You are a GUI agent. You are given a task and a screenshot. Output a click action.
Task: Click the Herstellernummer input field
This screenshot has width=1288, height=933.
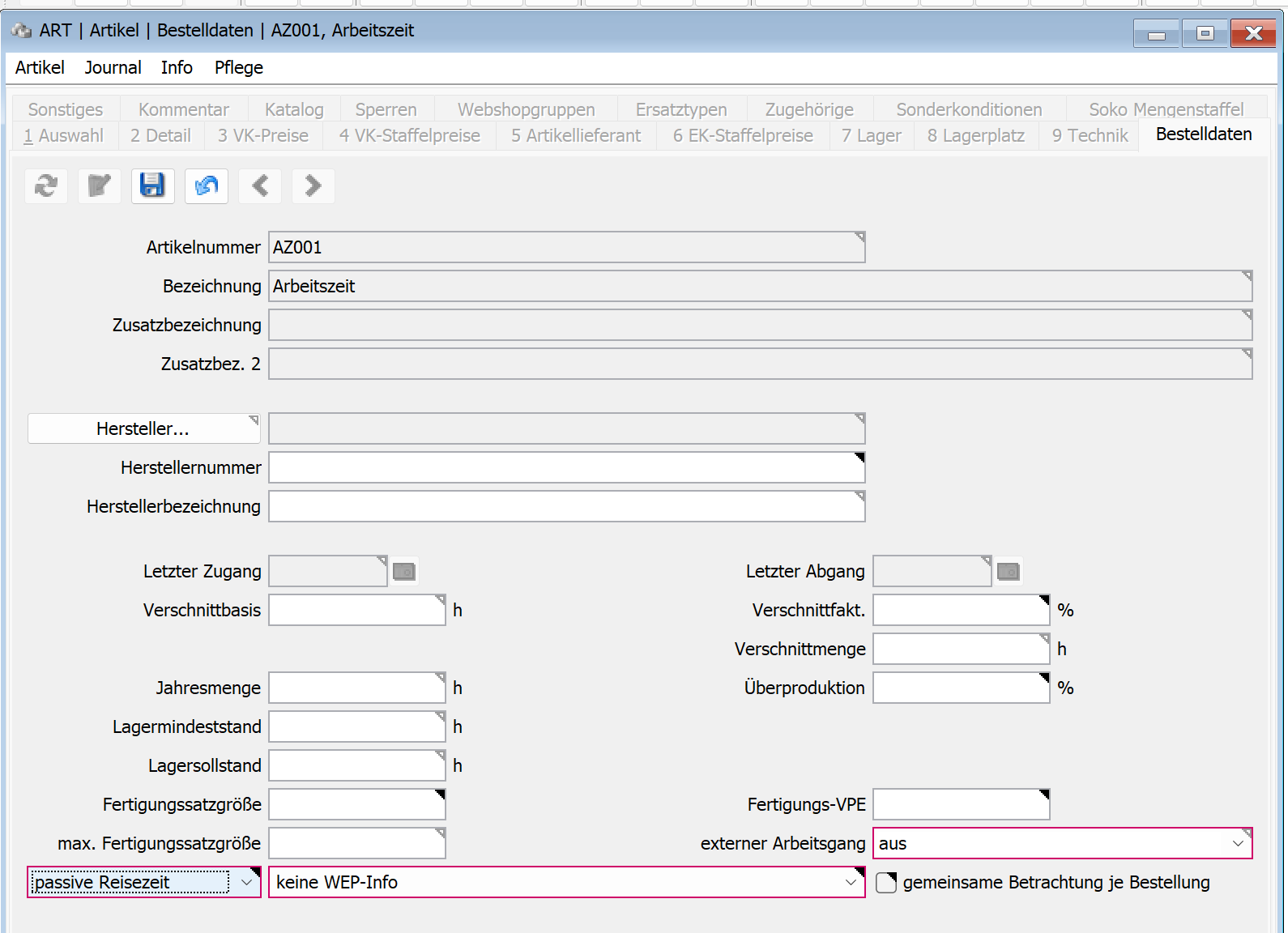point(566,468)
